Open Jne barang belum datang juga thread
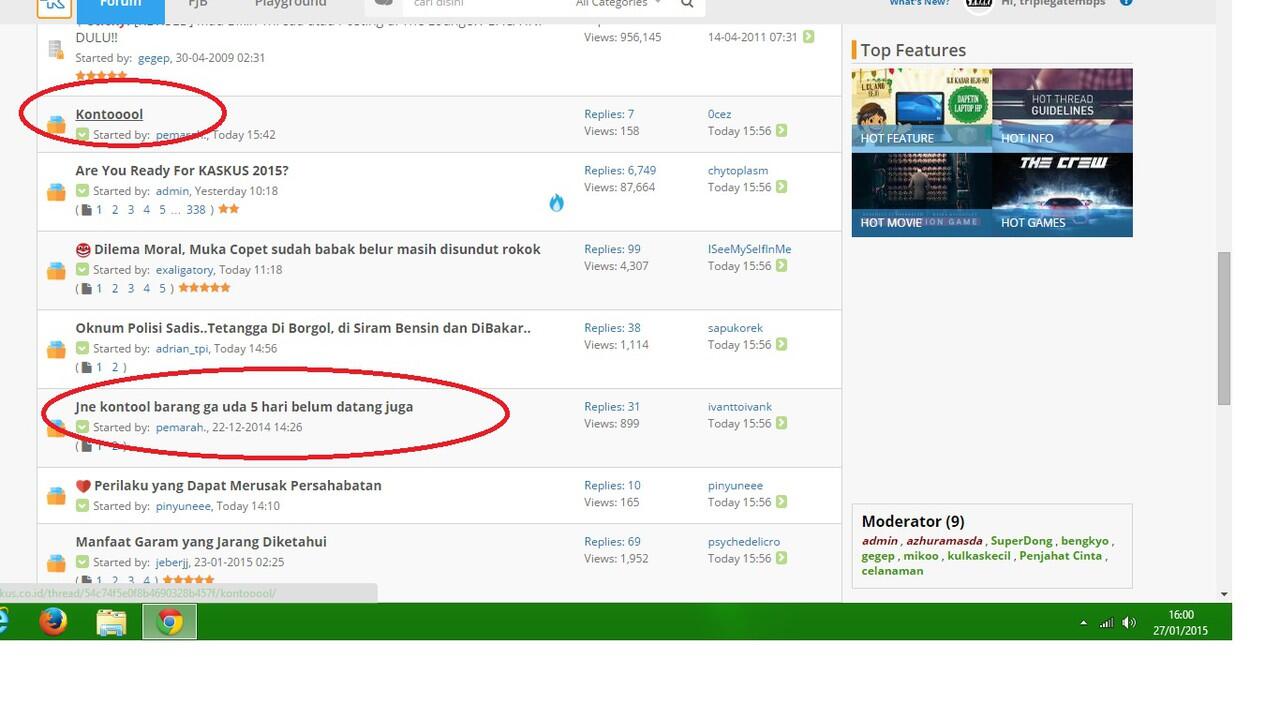The height and width of the screenshot is (720, 1280). (244, 406)
